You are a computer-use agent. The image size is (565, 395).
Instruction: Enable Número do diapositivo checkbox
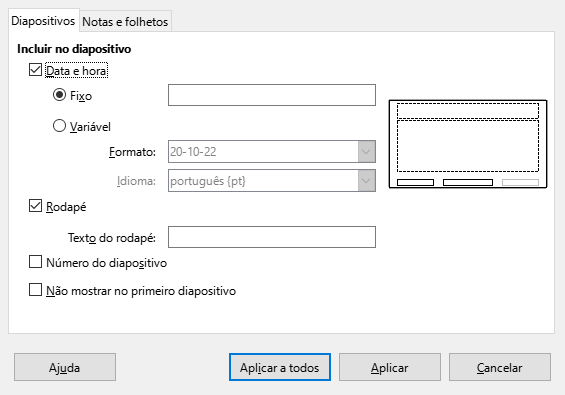(35, 262)
